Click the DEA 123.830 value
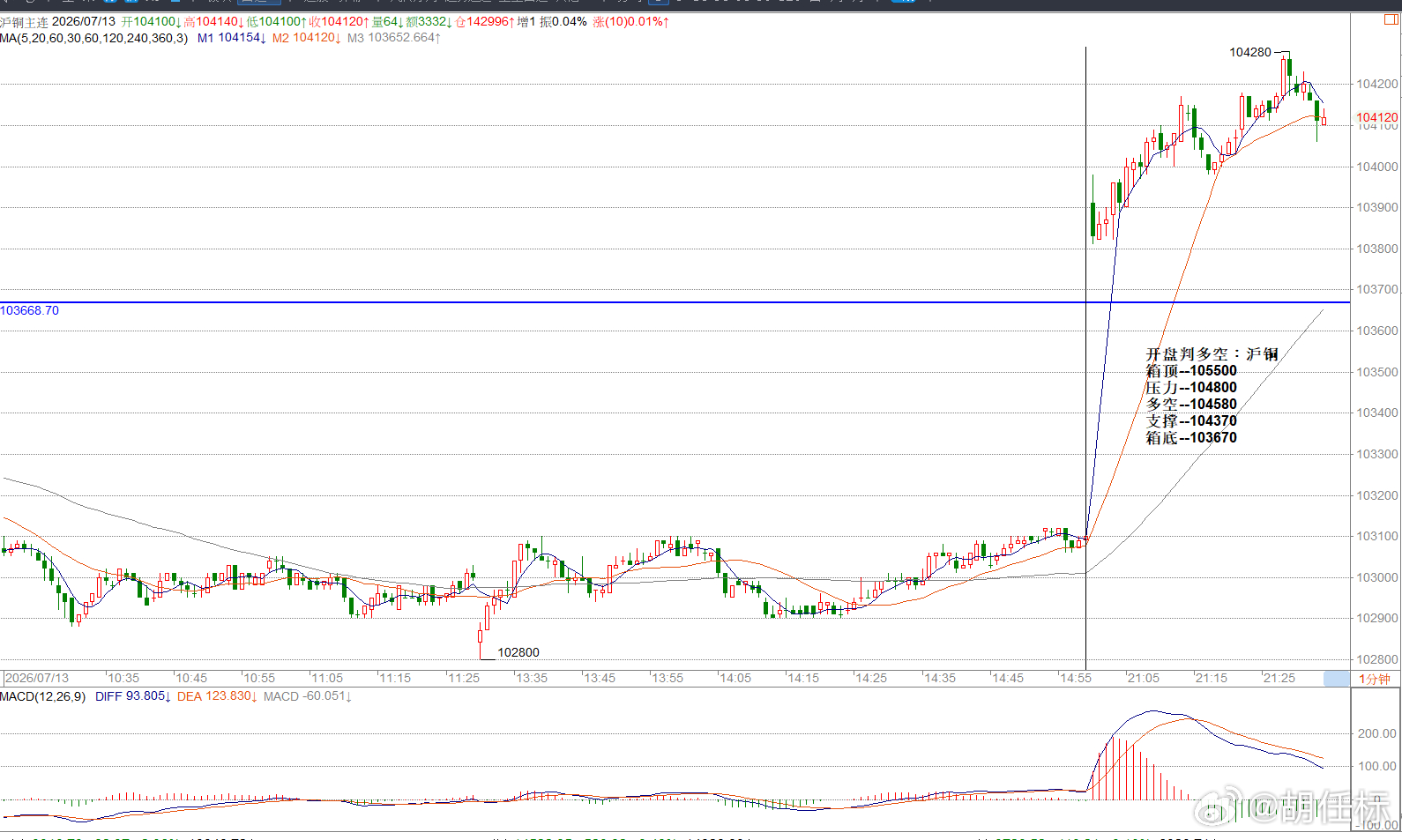This screenshot has width=1402, height=840. (x=218, y=696)
